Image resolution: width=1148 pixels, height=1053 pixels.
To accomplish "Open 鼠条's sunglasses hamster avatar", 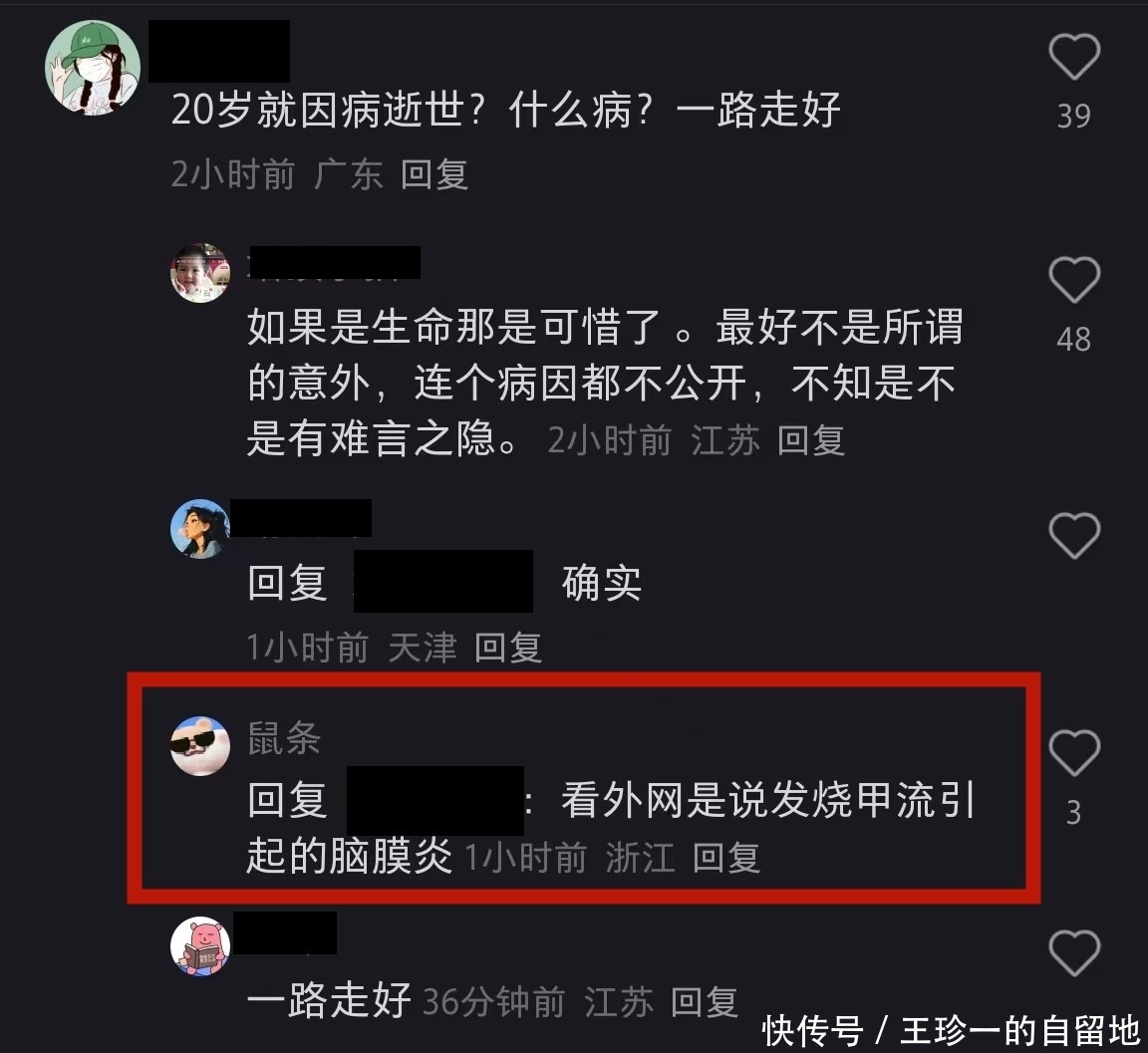I will pos(200,745).
